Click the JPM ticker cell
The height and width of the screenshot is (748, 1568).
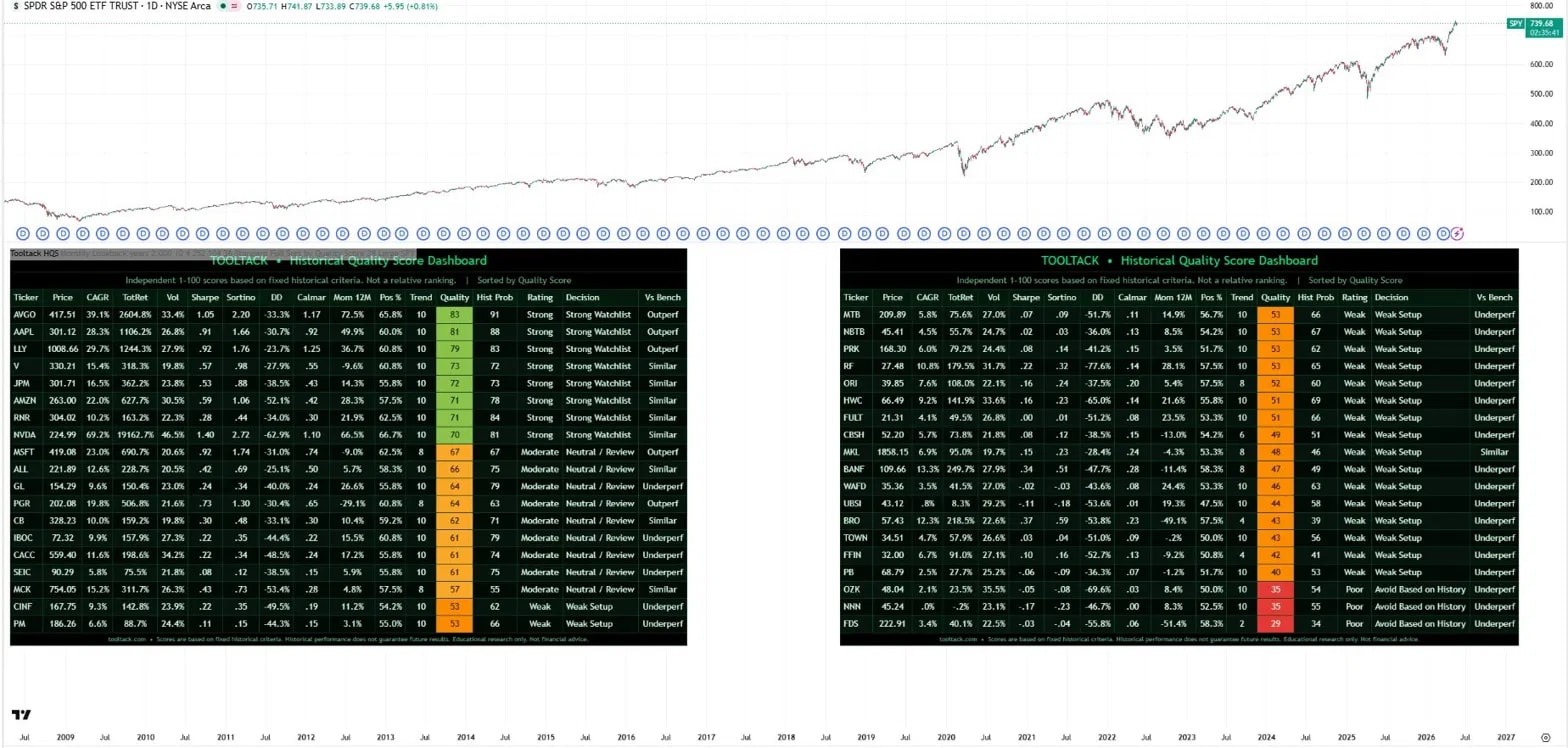(27, 383)
